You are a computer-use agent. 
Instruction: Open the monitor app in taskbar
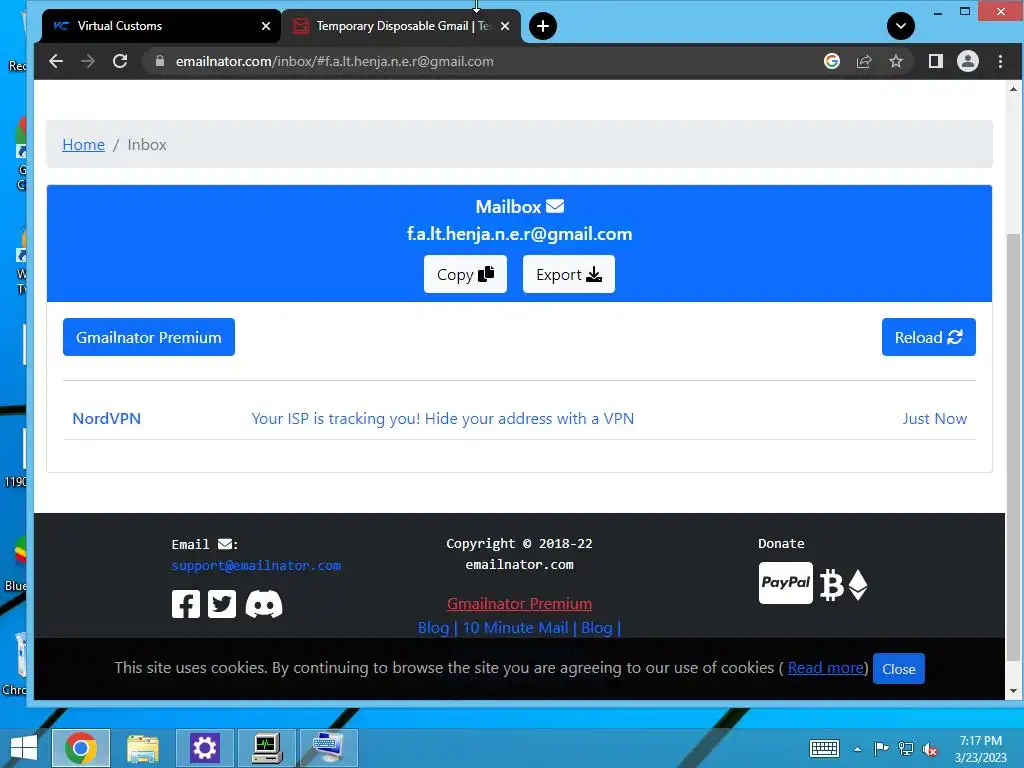click(x=266, y=748)
